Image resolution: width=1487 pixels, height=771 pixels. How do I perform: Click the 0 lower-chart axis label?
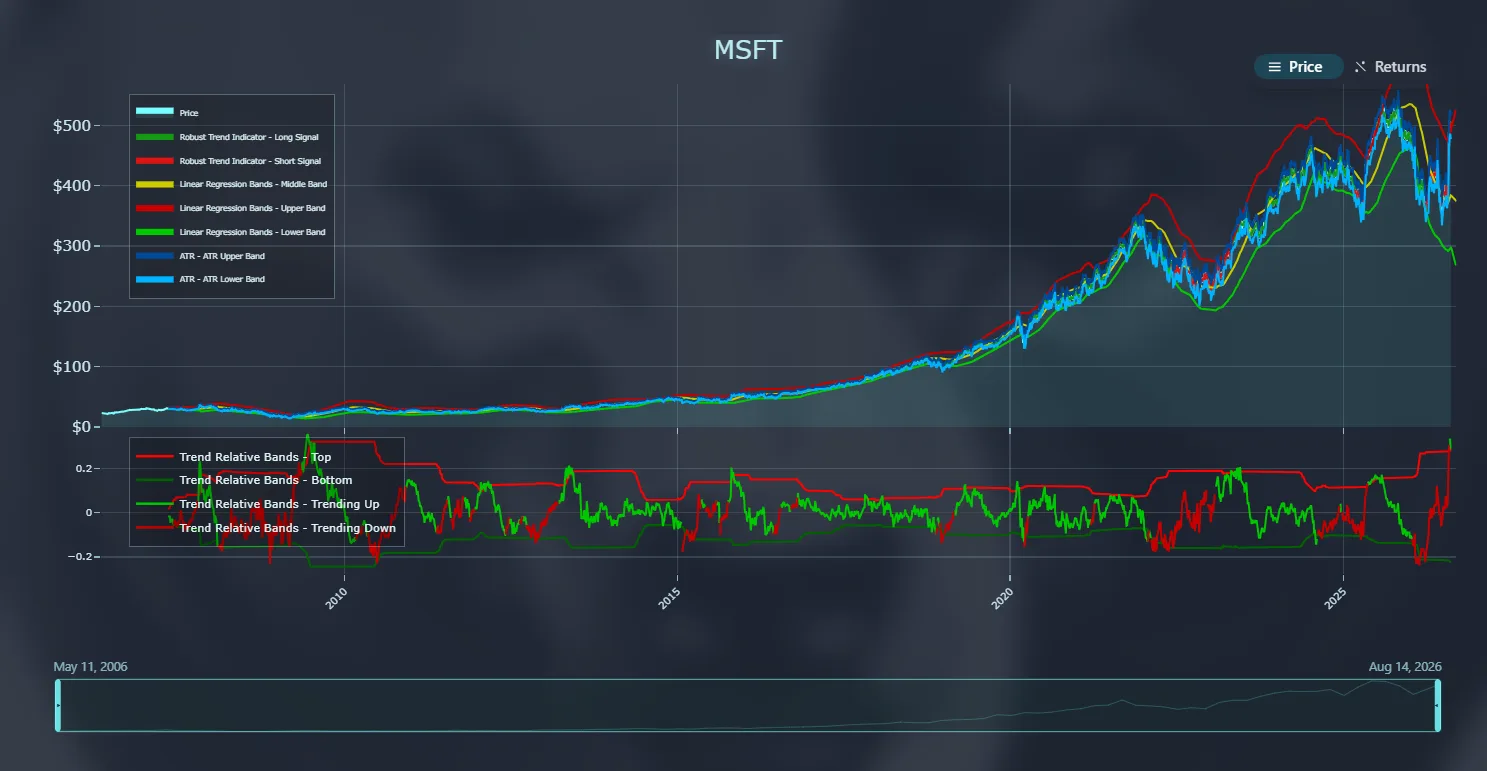[x=88, y=513]
